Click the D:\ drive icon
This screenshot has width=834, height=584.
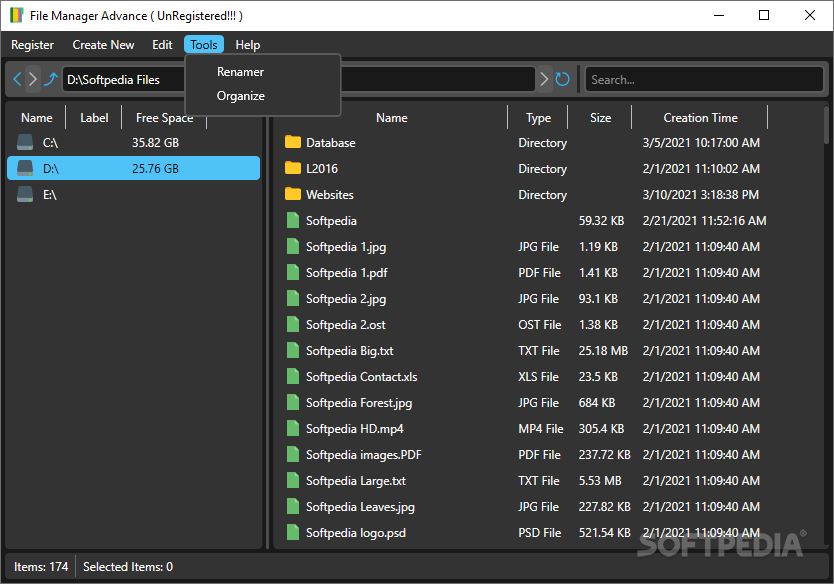[x=25, y=169]
